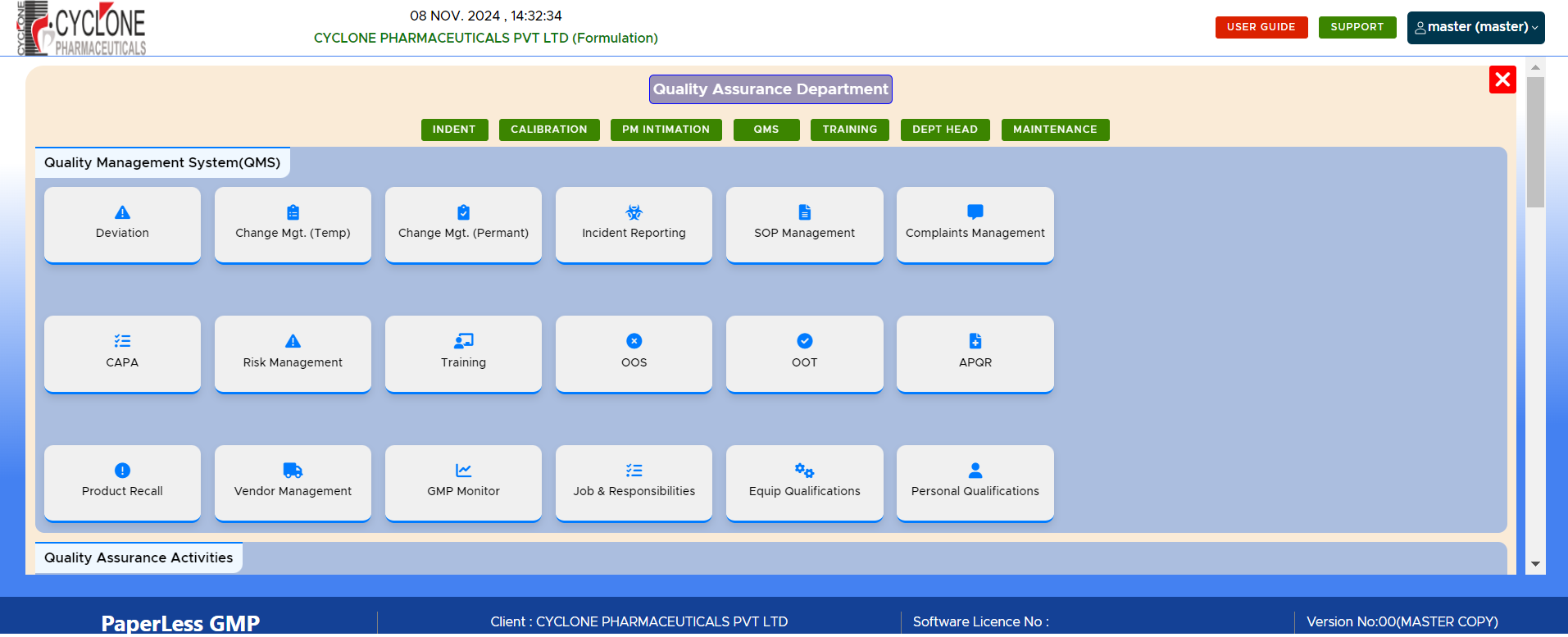Switch to the CALIBRATION tab
This screenshot has width=1568, height=637.
(x=548, y=130)
